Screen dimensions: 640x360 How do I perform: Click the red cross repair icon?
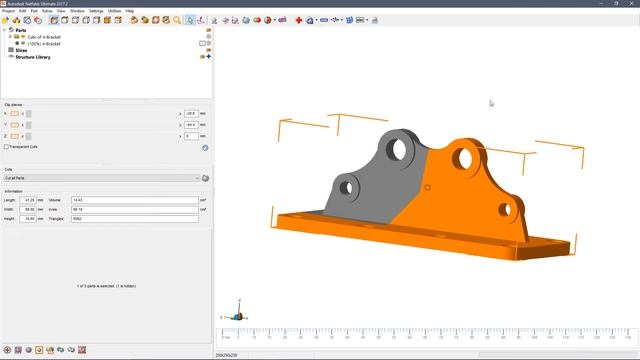299,20
